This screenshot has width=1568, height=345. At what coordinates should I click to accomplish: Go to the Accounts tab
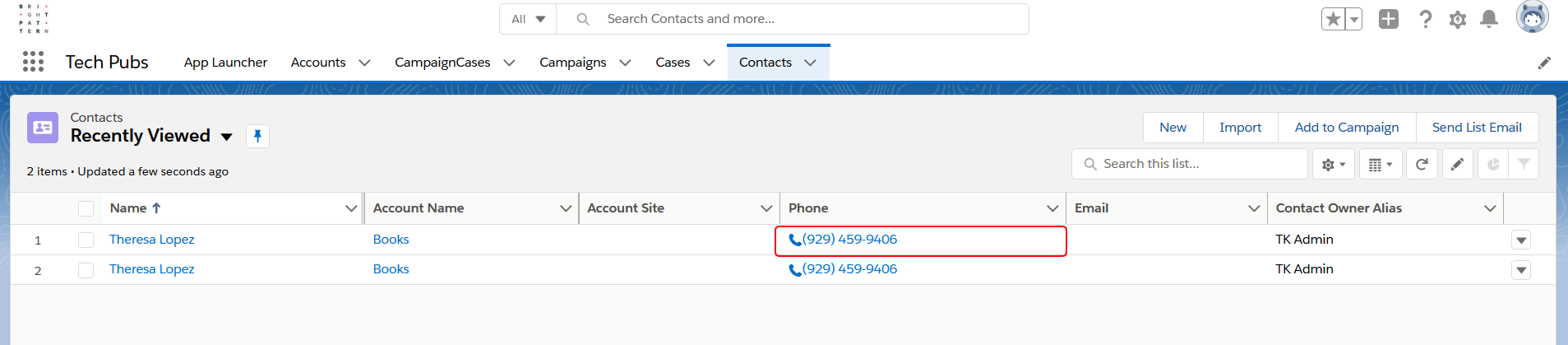click(318, 63)
